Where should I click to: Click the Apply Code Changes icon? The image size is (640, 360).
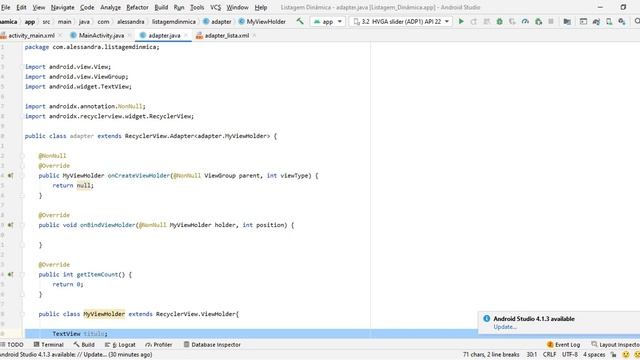[487, 21]
